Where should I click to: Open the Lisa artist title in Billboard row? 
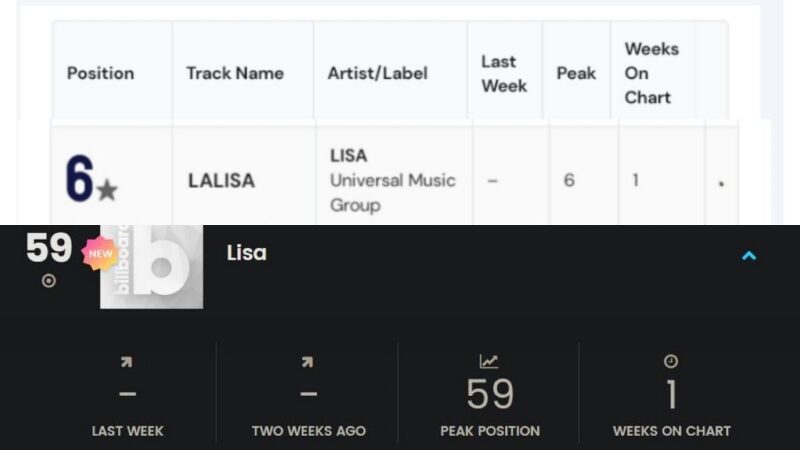point(246,253)
